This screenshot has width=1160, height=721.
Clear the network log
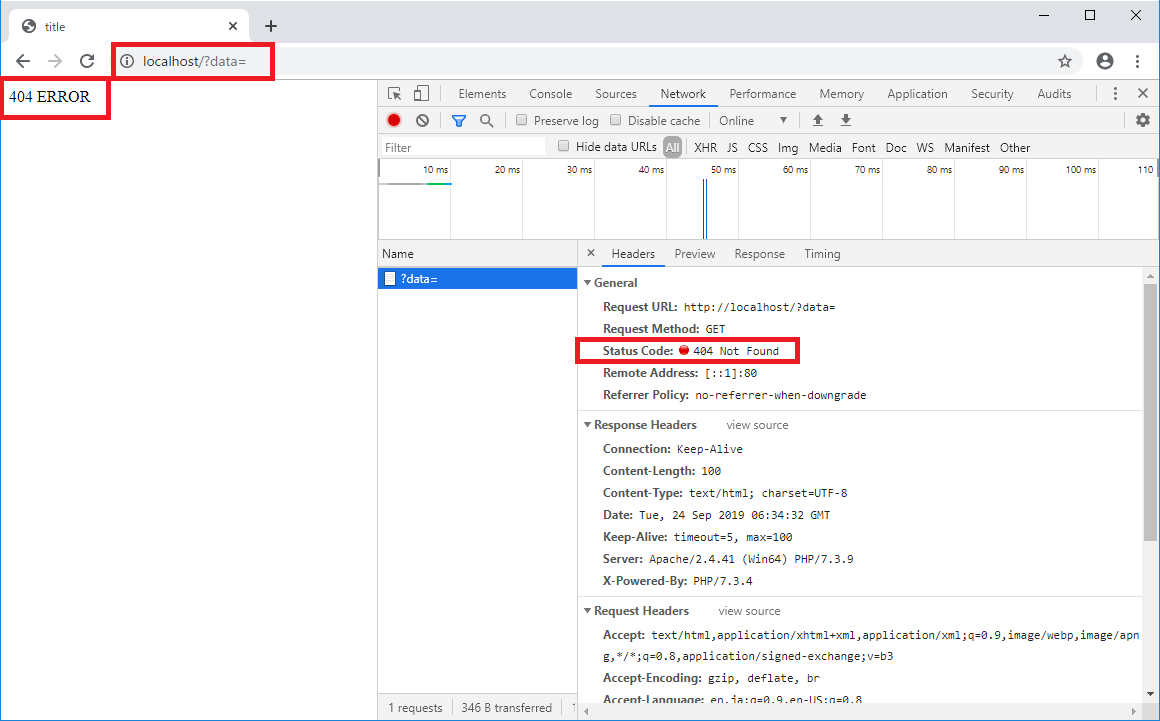pyautogui.click(x=422, y=120)
